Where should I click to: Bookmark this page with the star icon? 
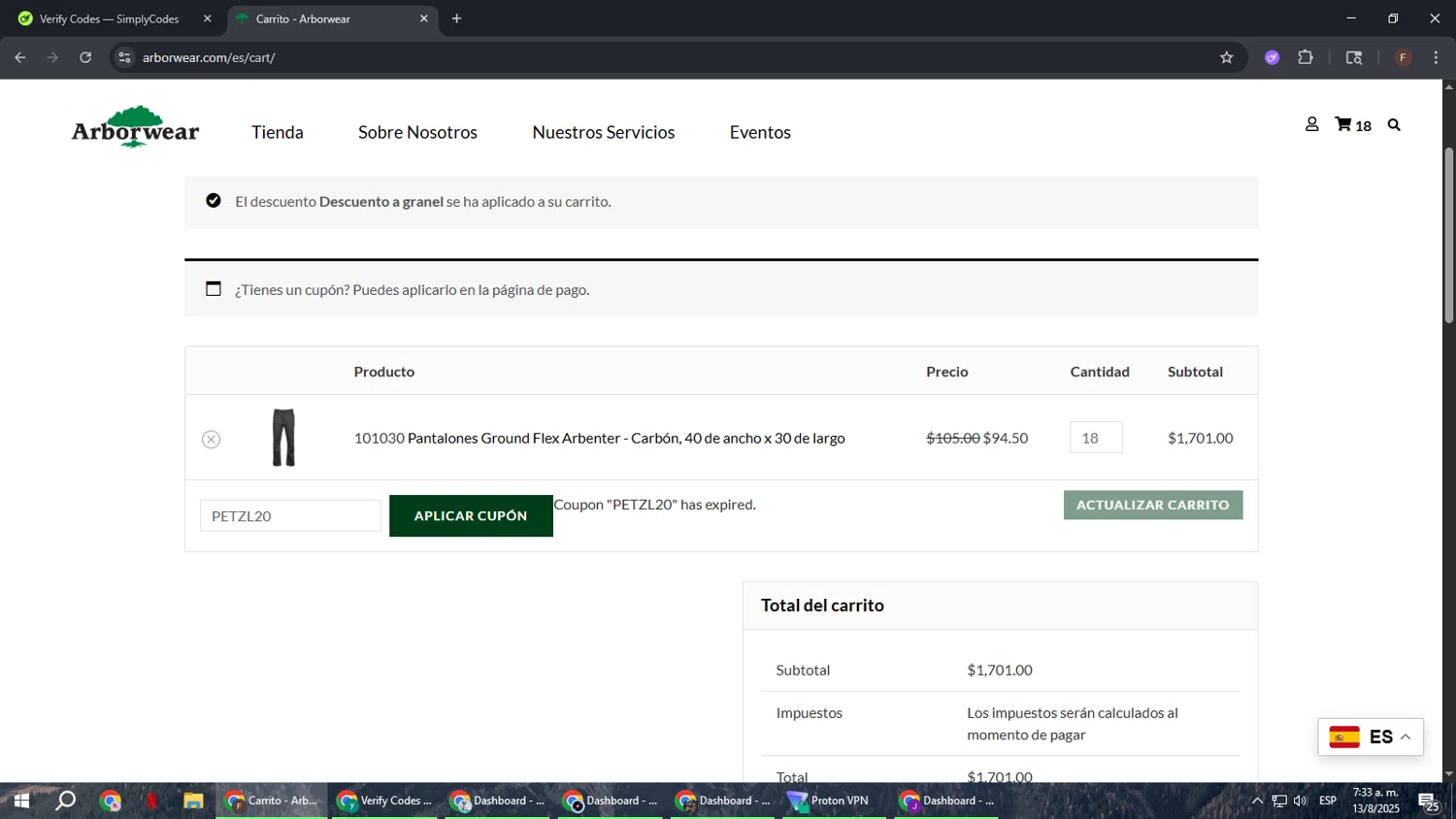click(1226, 57)
